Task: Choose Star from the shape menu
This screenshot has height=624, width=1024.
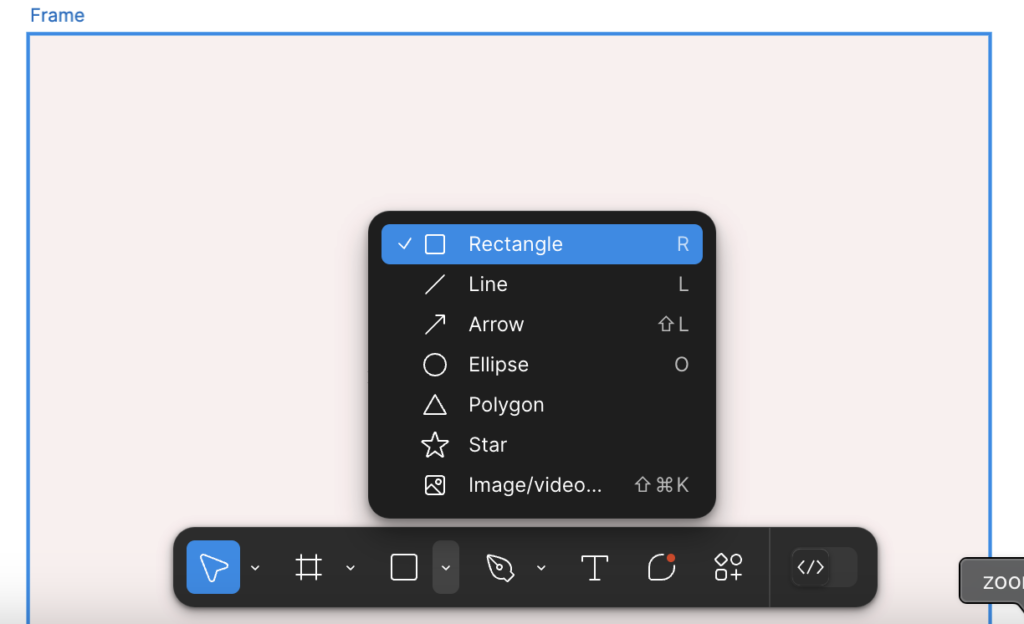Action: (542, 445)
